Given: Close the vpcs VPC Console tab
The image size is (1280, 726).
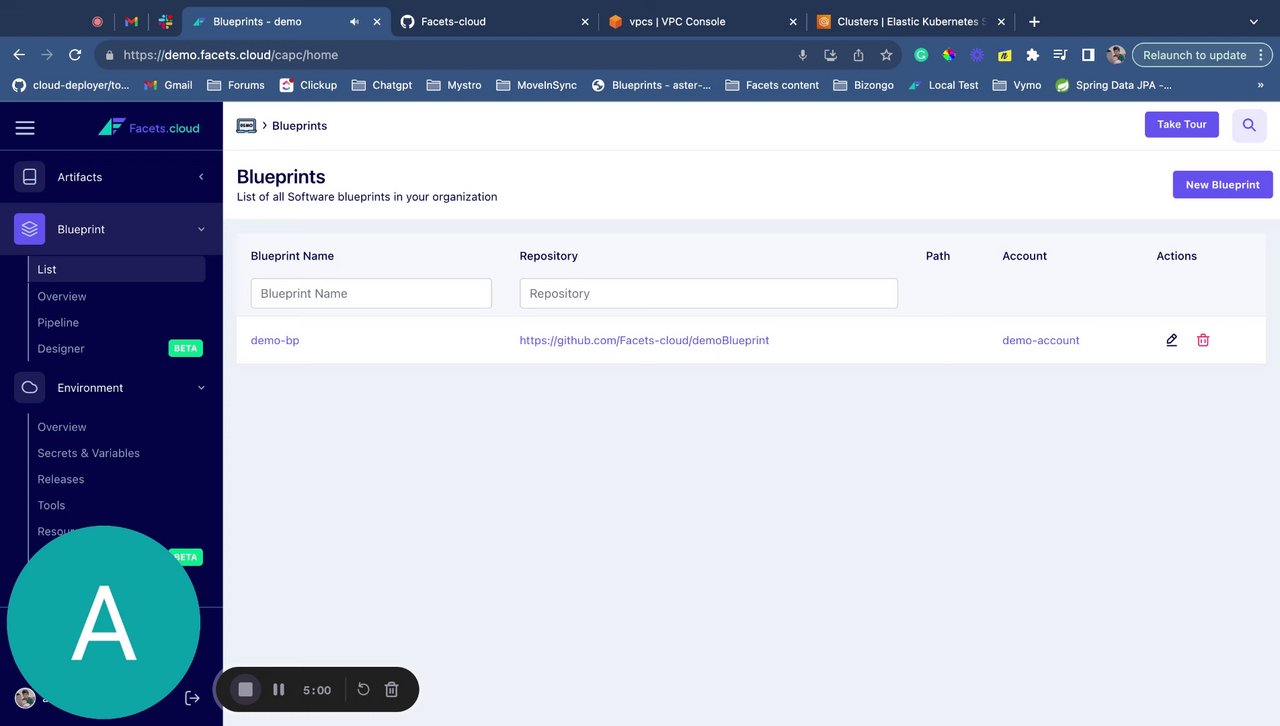Looking at the screenshot, I should coord(793,21).
